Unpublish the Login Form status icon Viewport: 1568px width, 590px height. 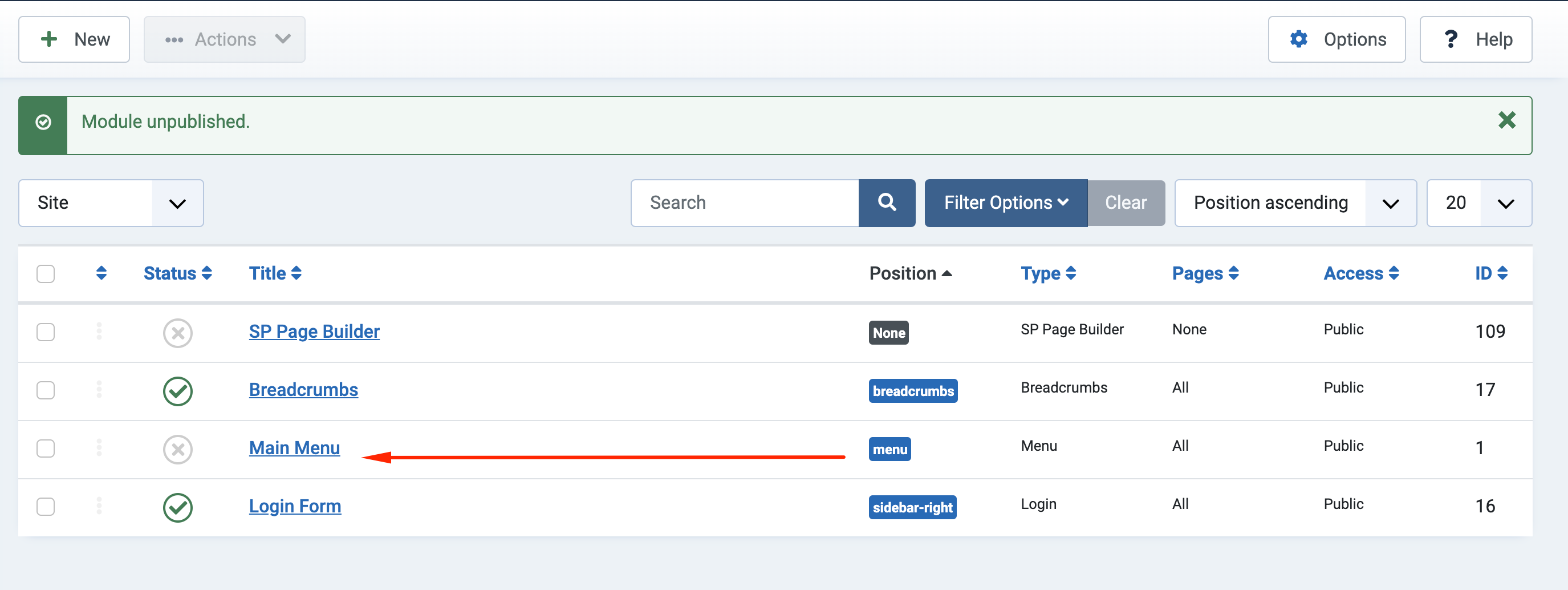178,507
